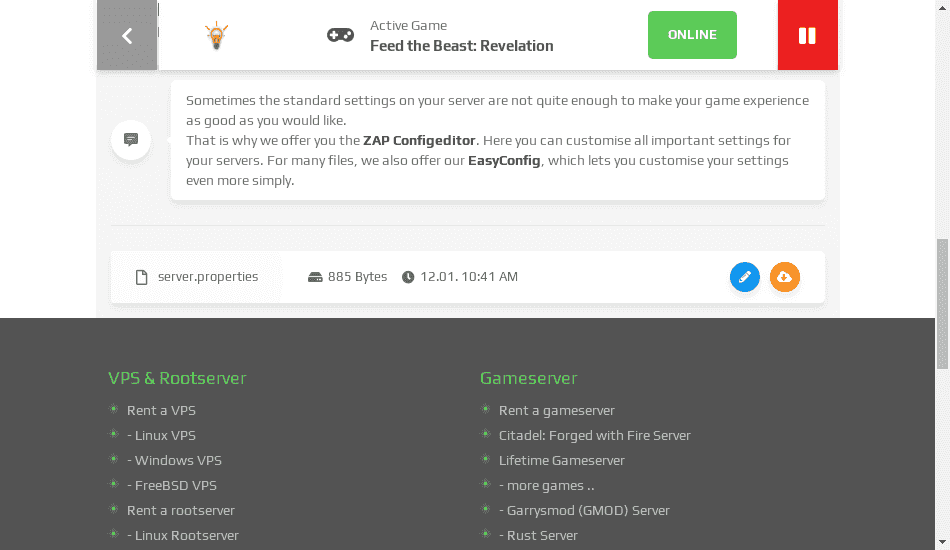This screenshot has width=950, height=550.
Task: Click the lightbulb icon in header
Action: [x=216, y=36]
